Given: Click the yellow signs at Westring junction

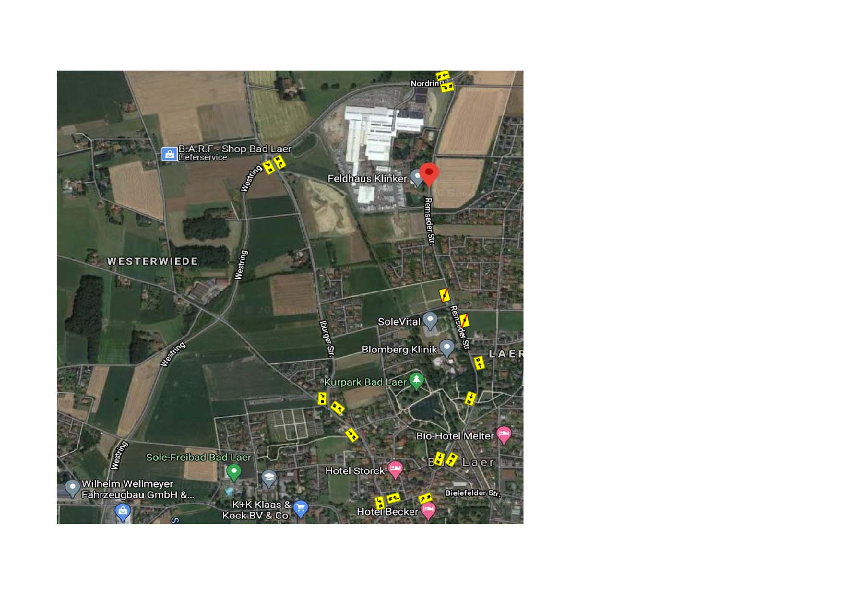Looking at the screenshot, I should coord(274,164).
